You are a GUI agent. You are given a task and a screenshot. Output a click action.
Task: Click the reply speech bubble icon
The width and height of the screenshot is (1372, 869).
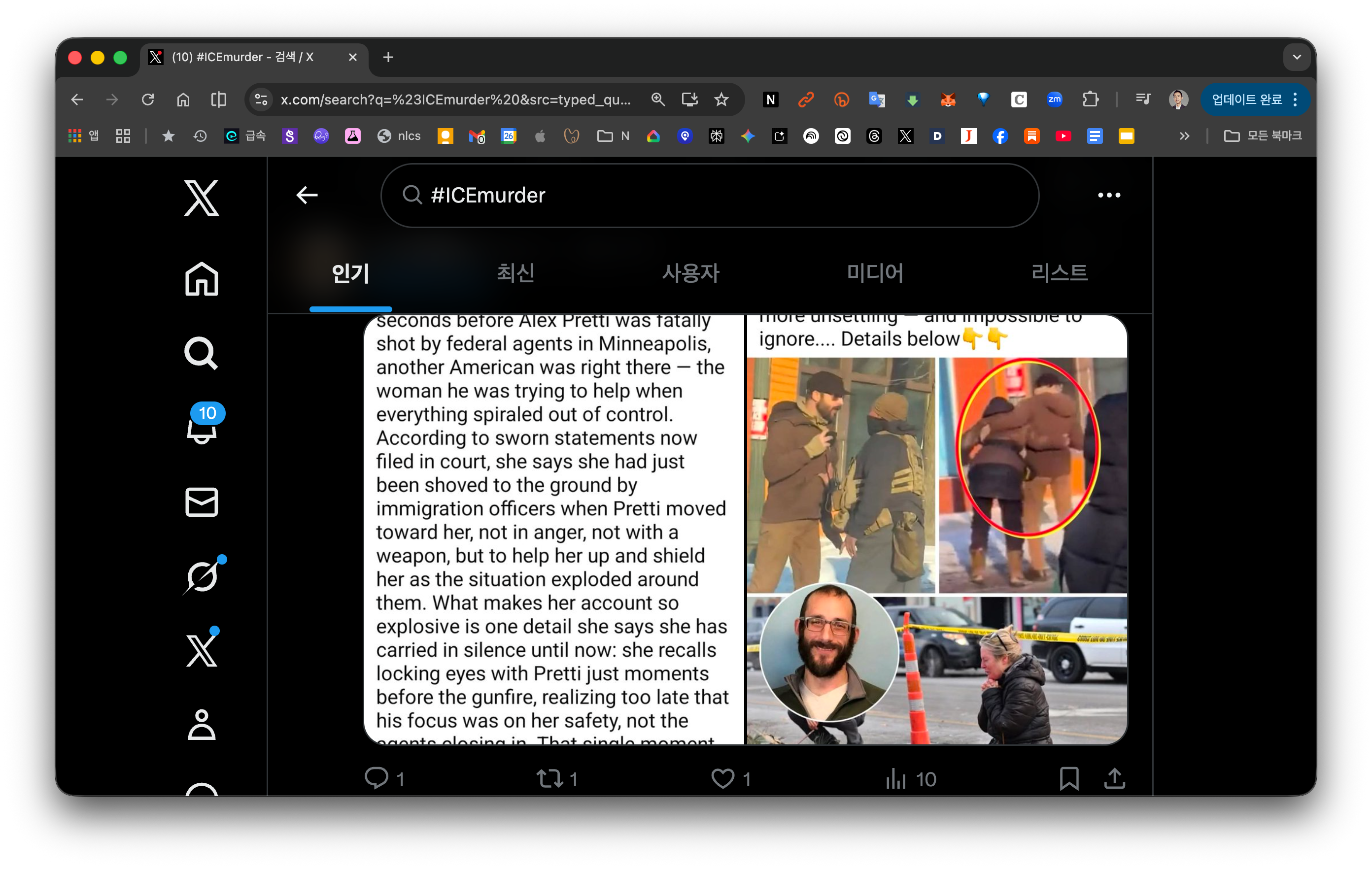[377, 778]
